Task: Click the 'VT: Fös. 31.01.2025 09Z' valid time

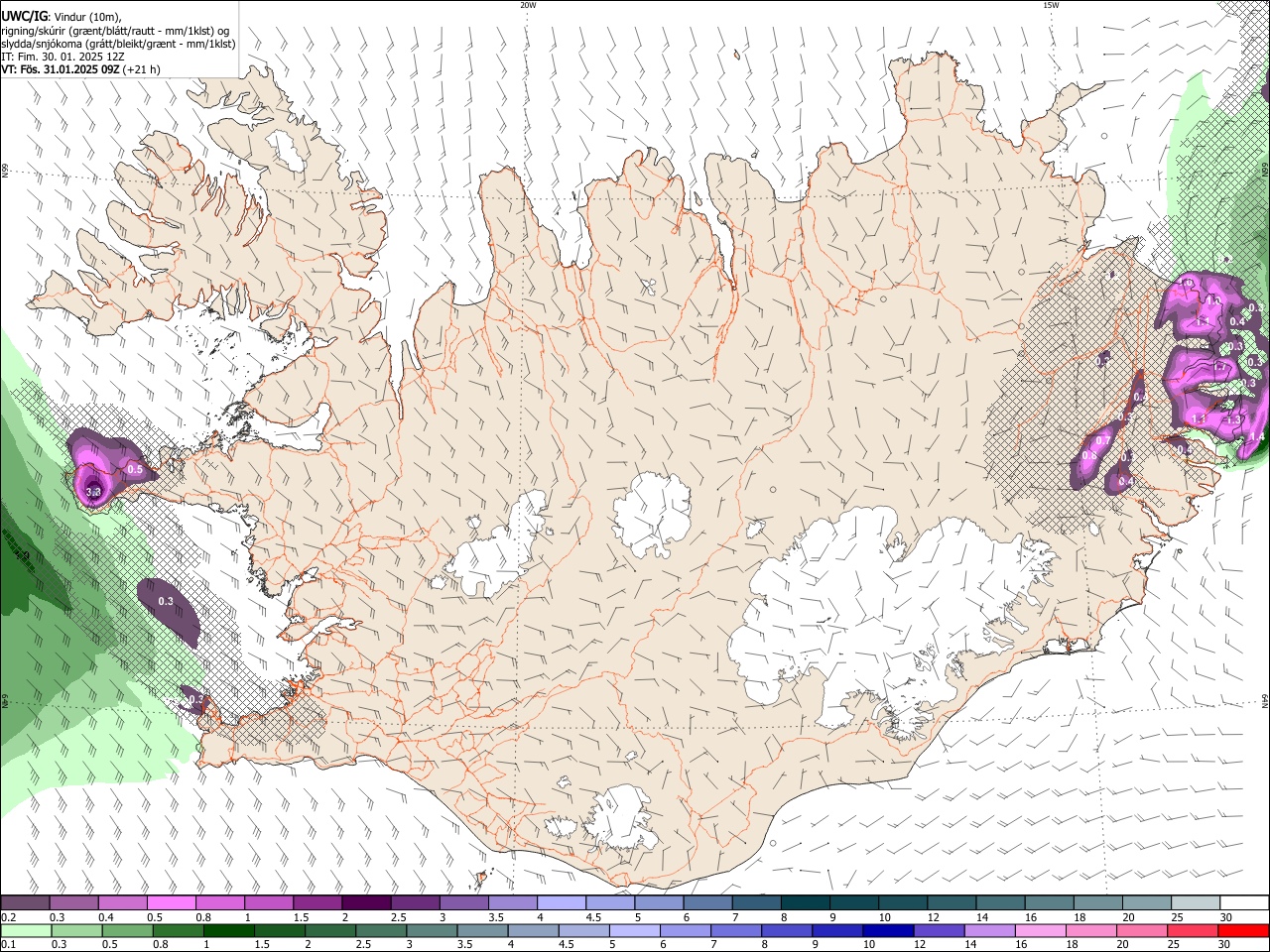Action: point(61,69)
